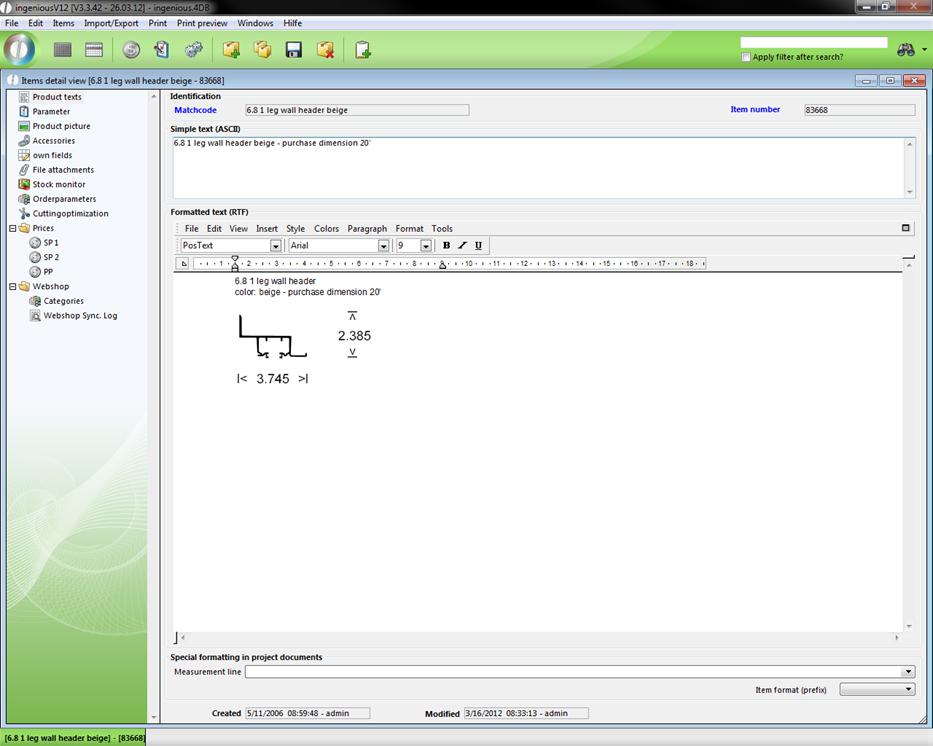Collapse the Prices tree folder
Viewport: 933px width, 746px height.
pyautogui.click(x=13, y=228)
